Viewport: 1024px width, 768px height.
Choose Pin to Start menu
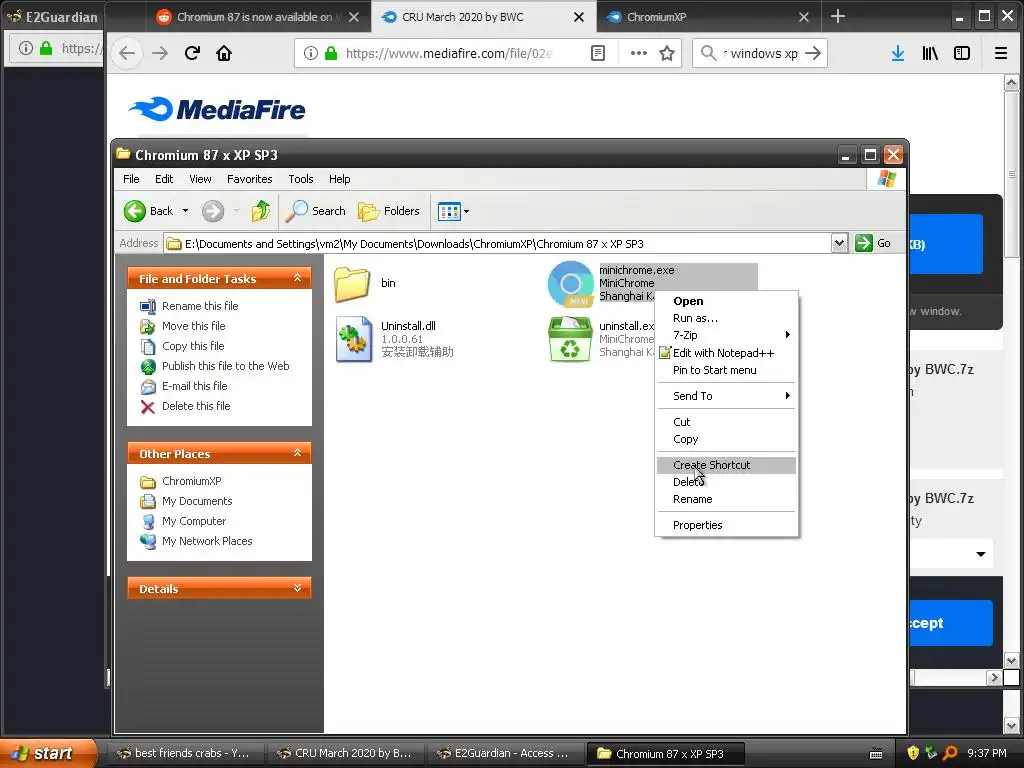726,370
